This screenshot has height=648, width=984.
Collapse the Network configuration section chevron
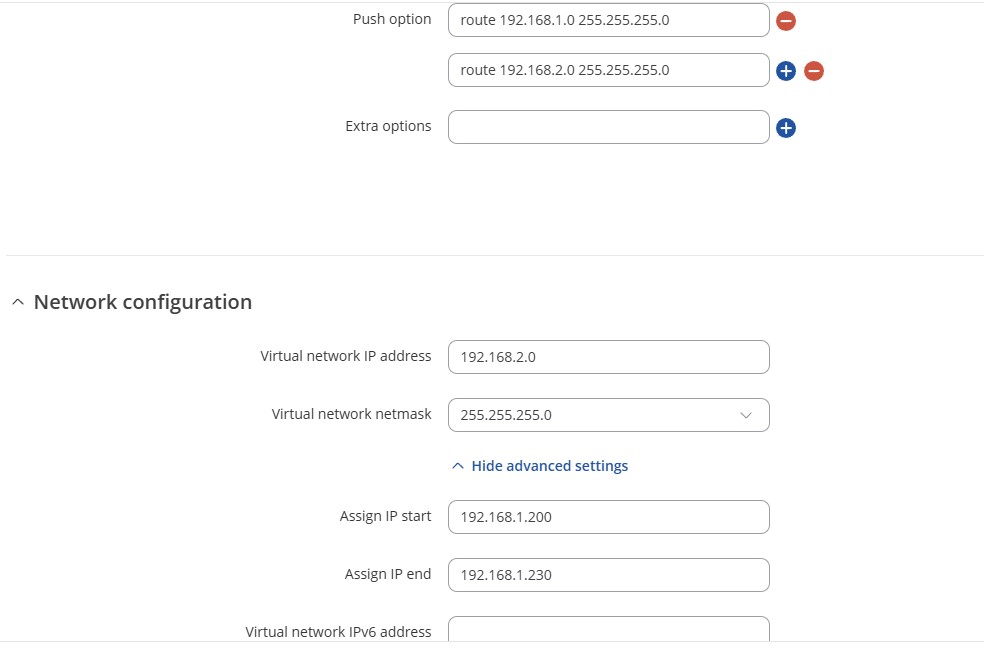tap(18, 302)
